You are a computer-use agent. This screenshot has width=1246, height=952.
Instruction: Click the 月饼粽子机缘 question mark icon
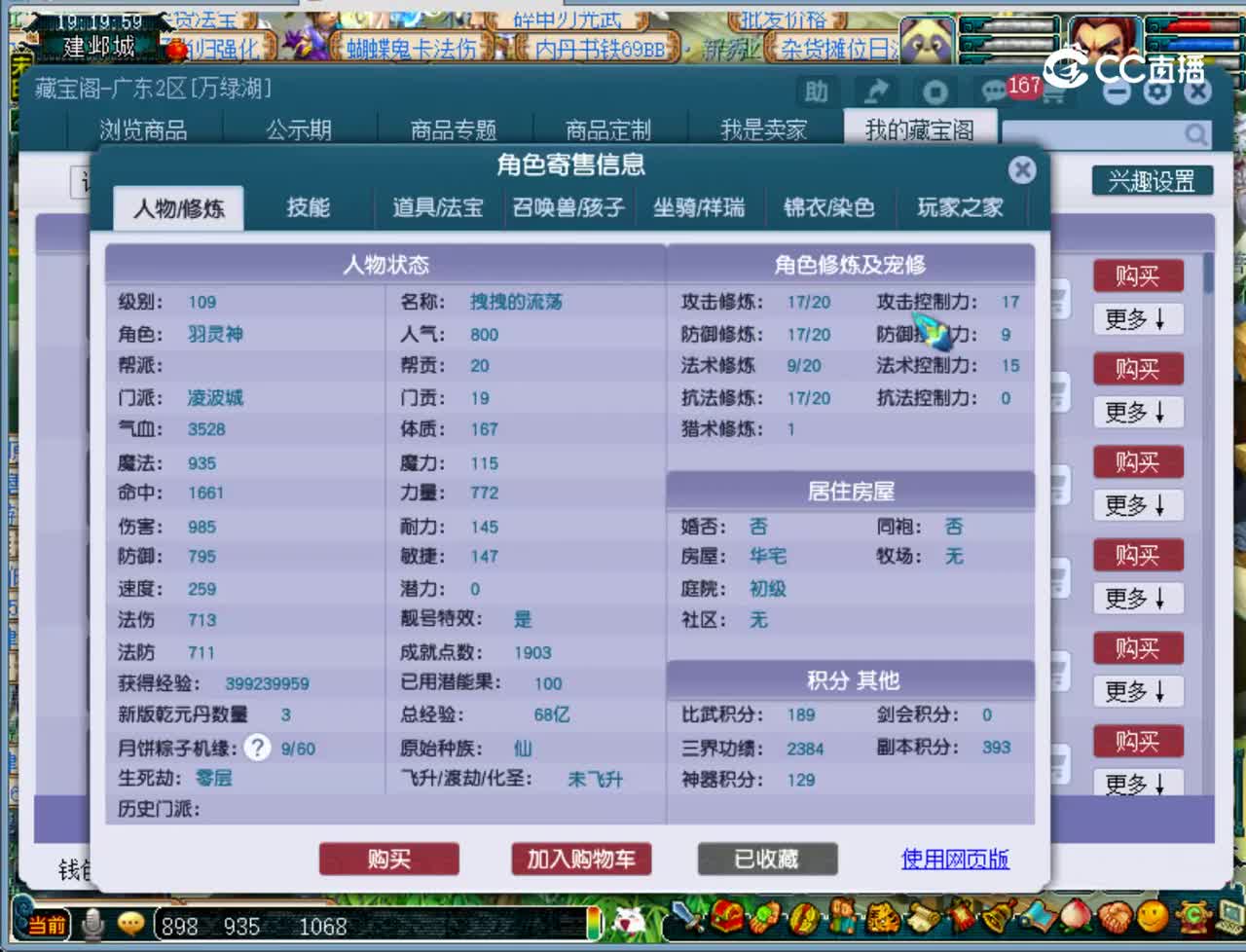(257, 748)
